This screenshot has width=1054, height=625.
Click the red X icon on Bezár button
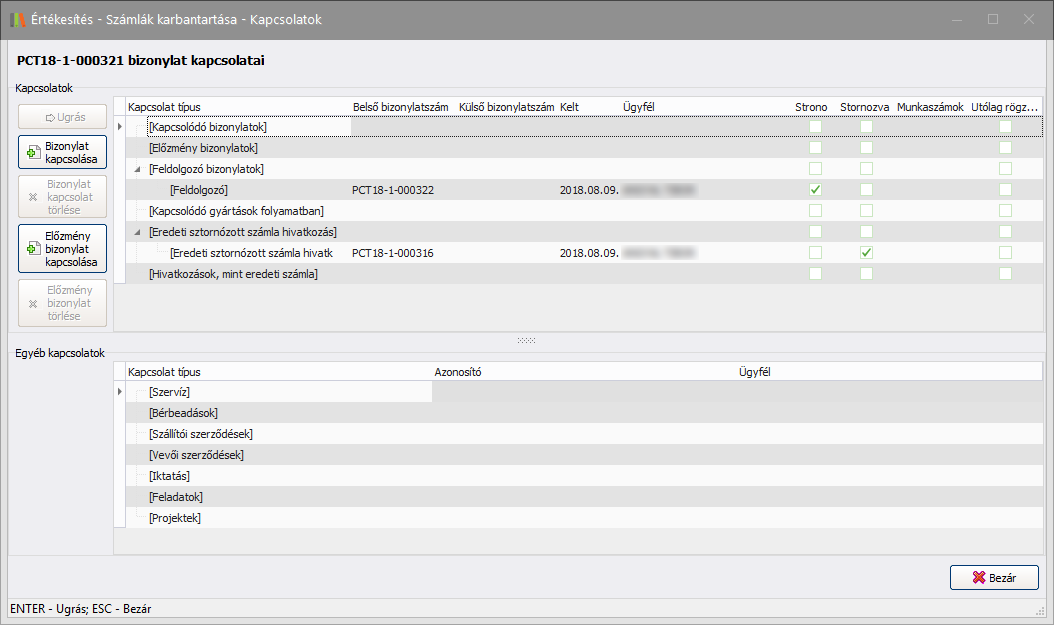coord(979,578)
